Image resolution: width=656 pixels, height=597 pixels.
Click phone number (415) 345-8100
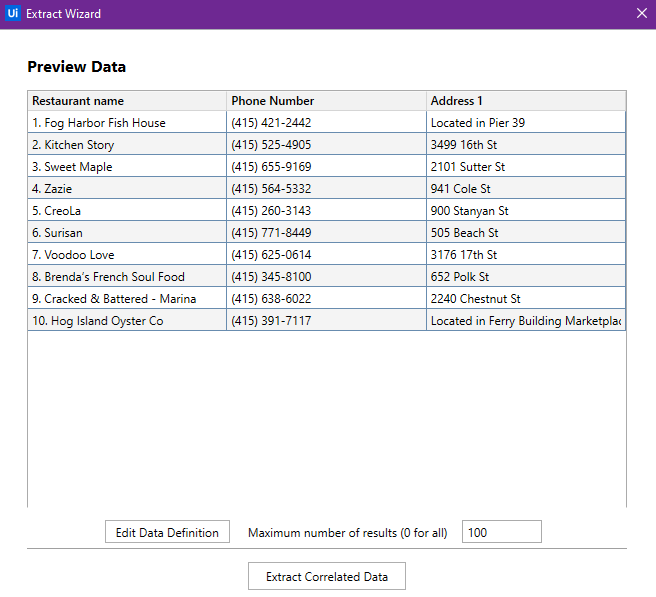coord(326,277)
